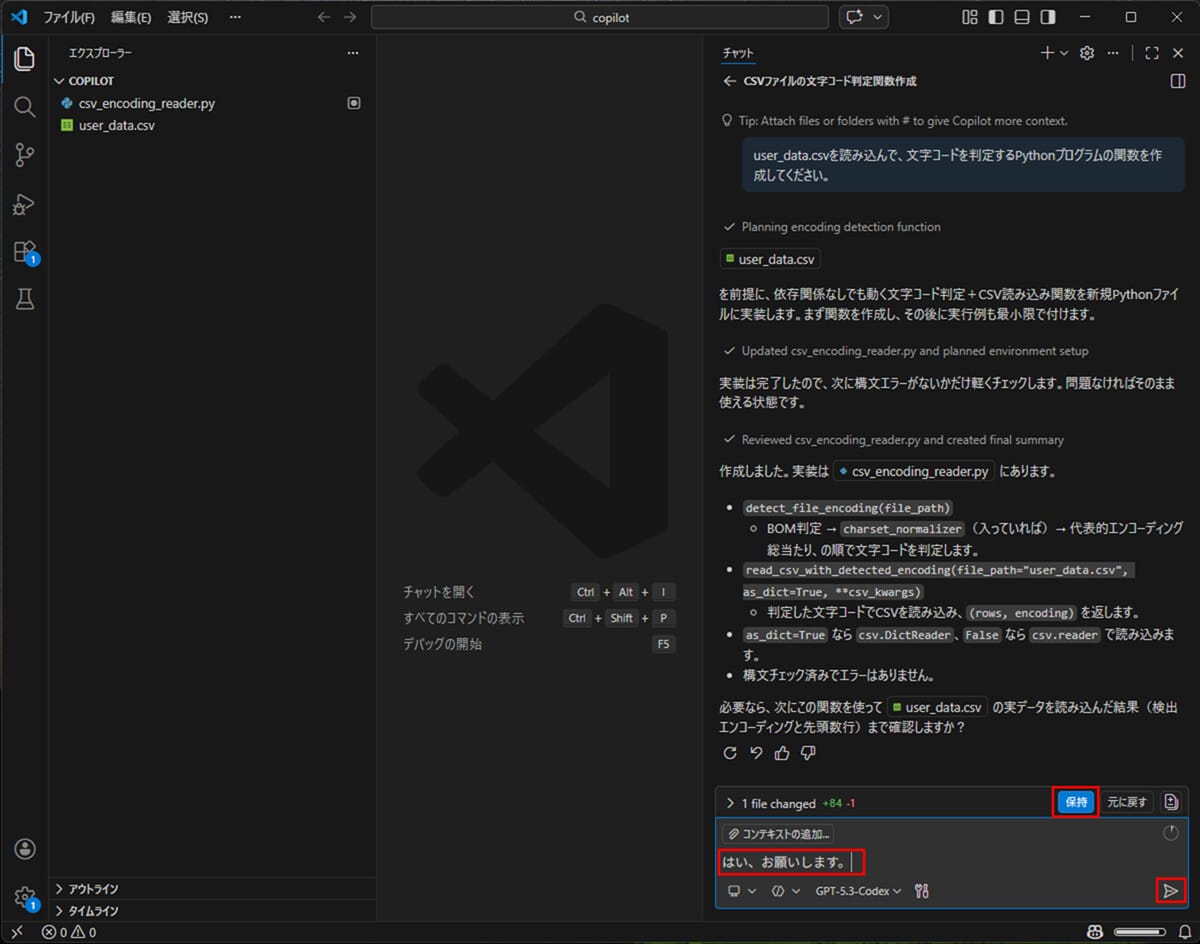The width and height of the screenshot is (1200, 944).
Task: Give thumbs down on Copilot's response
Action: point(808,753)
